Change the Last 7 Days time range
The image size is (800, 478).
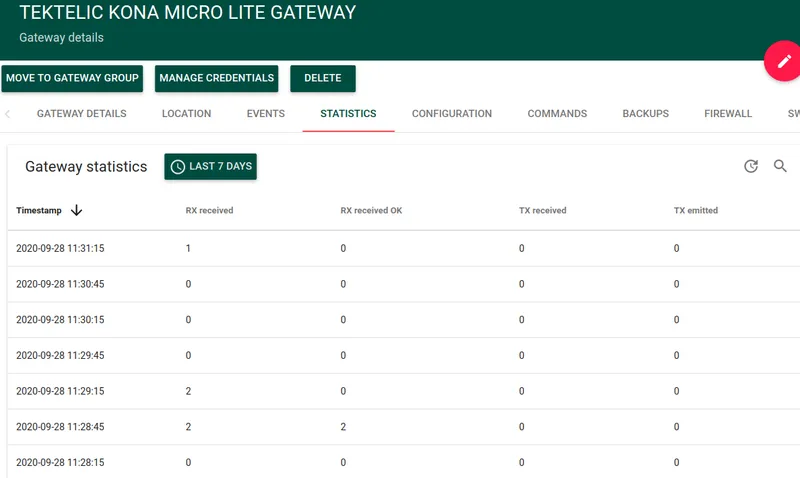[x=211, y=166]
